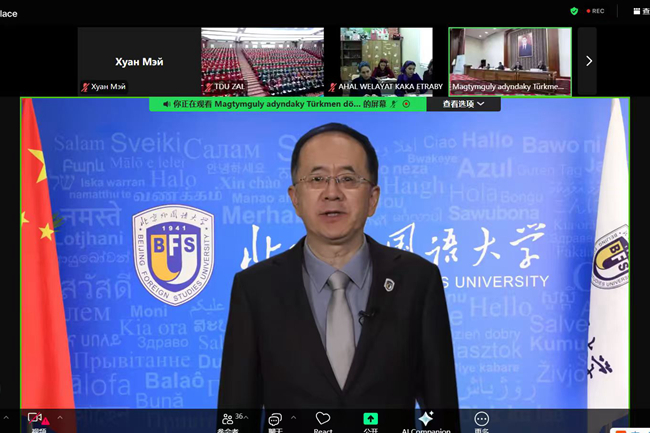This screenshot has width=650, height=433.
Task: Open the participants panel icon
Action: click(x=228, y=418)
